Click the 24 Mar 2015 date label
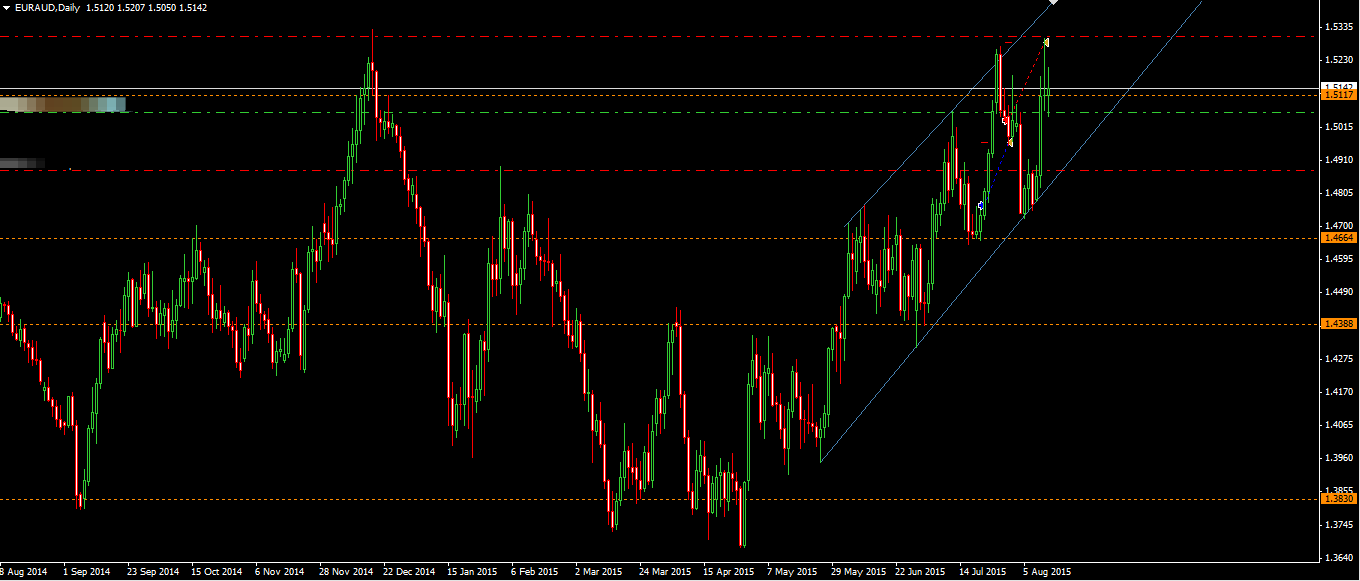The height and width of the screenshot is (581, 1360). coord(665,573)
